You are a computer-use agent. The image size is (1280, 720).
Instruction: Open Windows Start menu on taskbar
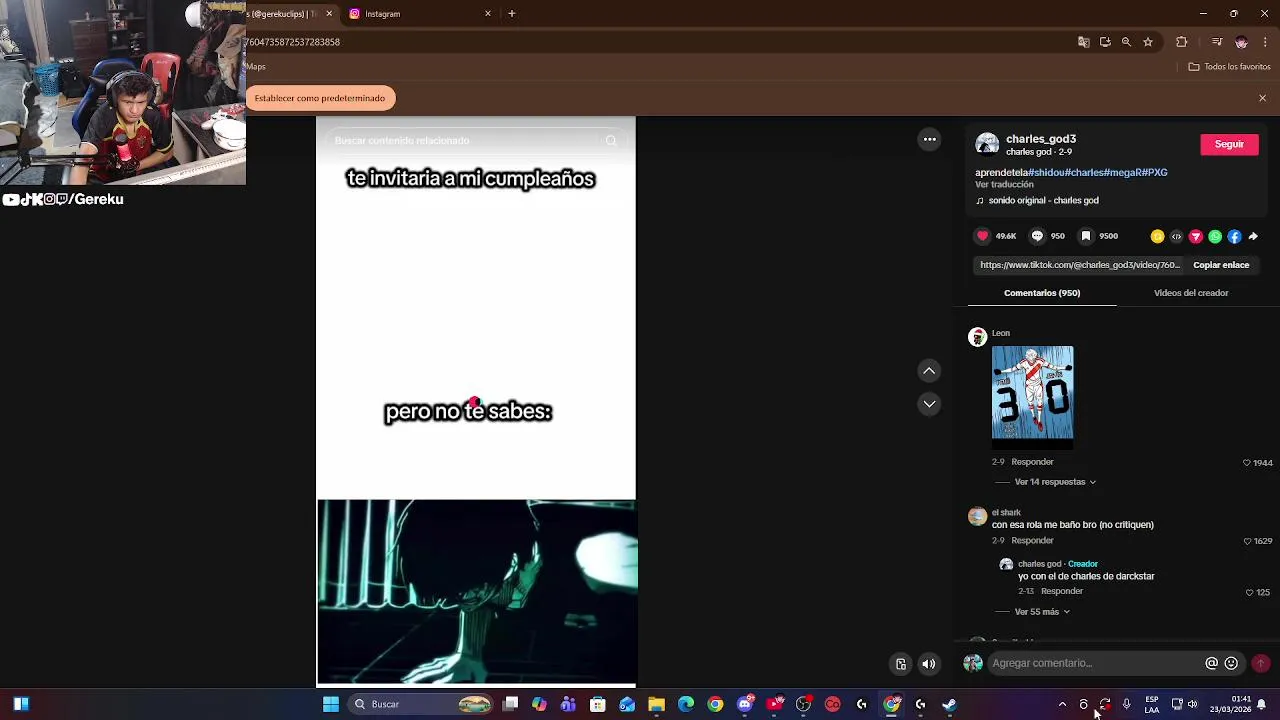click(x=331, y=704)
